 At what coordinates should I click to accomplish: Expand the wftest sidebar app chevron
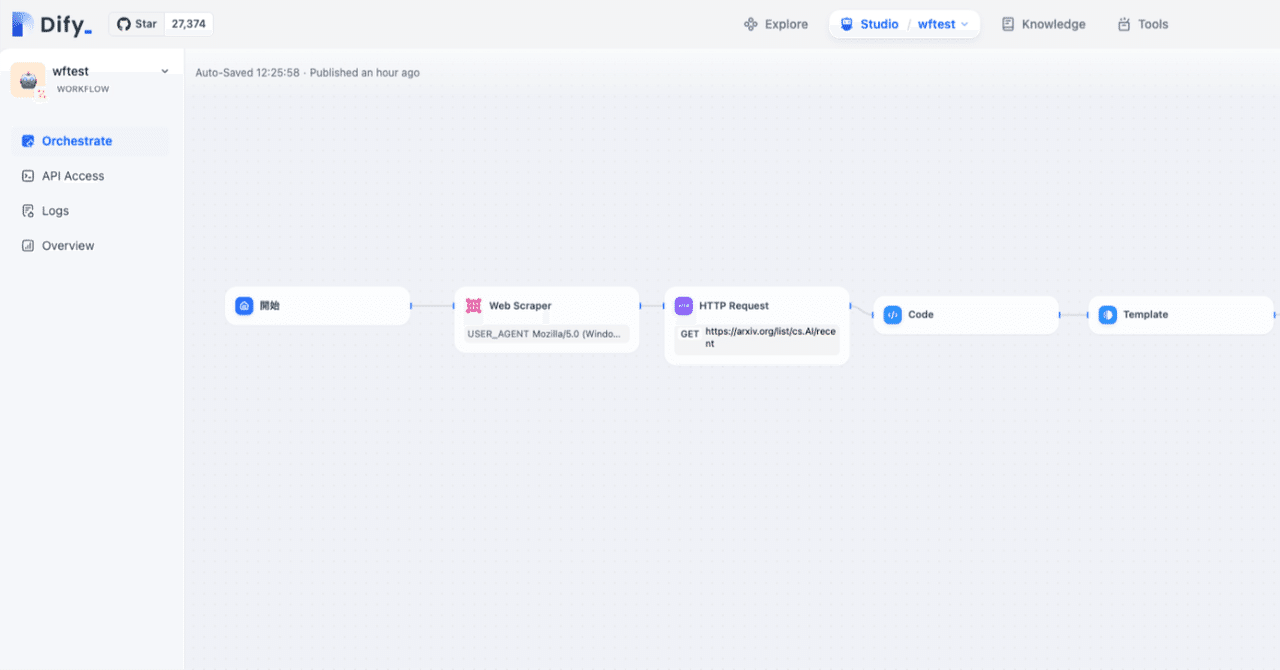[x=165, y=71]
